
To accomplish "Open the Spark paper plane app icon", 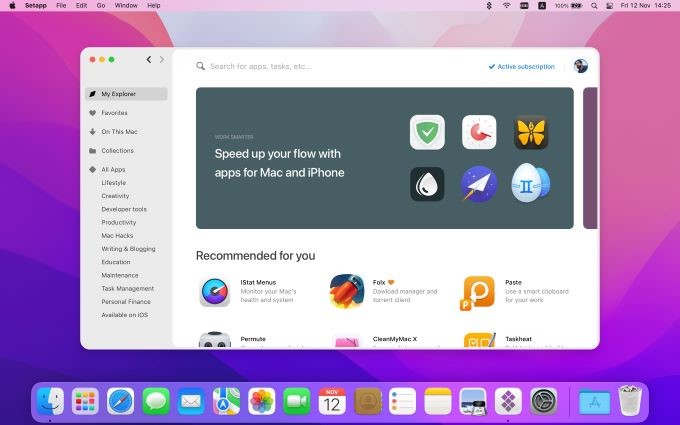I will [479, 184].
